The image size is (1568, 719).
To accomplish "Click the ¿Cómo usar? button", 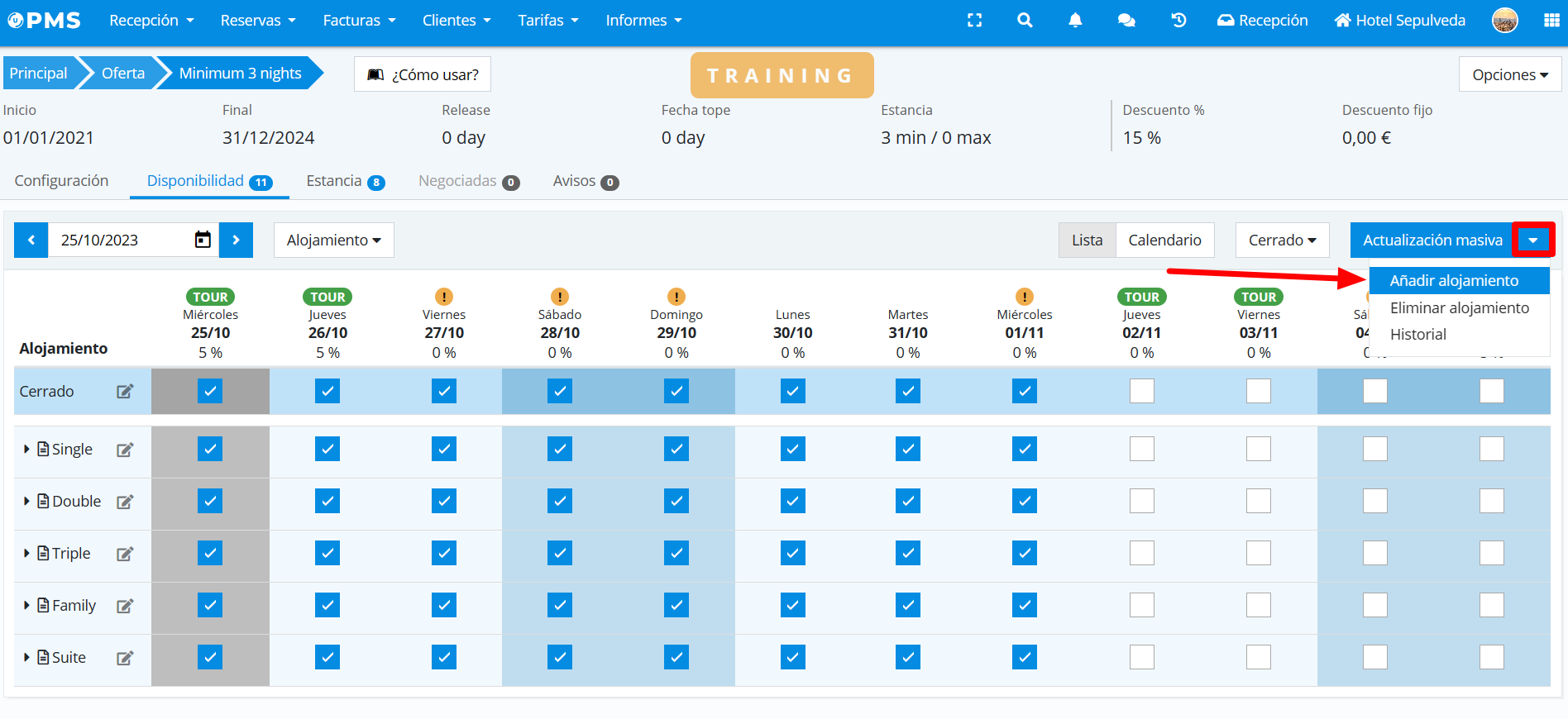I will [423, 74].
